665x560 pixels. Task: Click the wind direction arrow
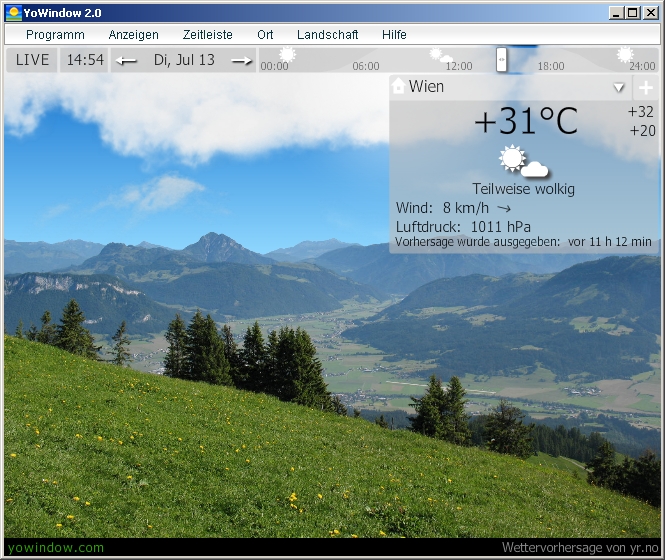tap(504, 208)
